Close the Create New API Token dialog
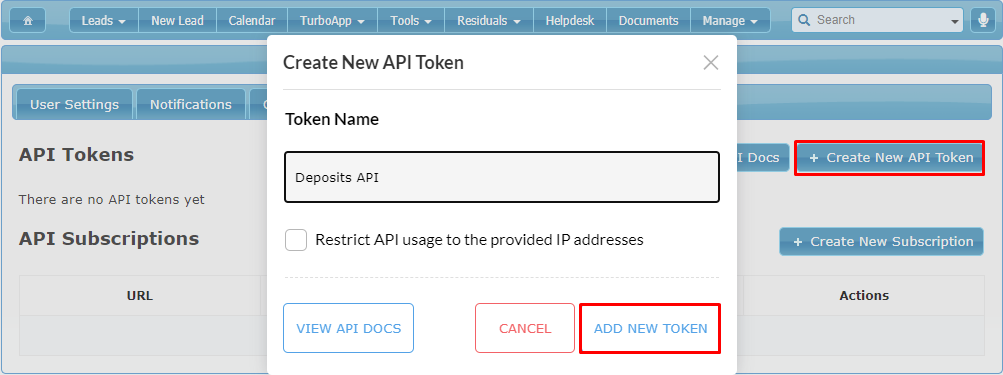The image size is (1003, 375). 711,63
